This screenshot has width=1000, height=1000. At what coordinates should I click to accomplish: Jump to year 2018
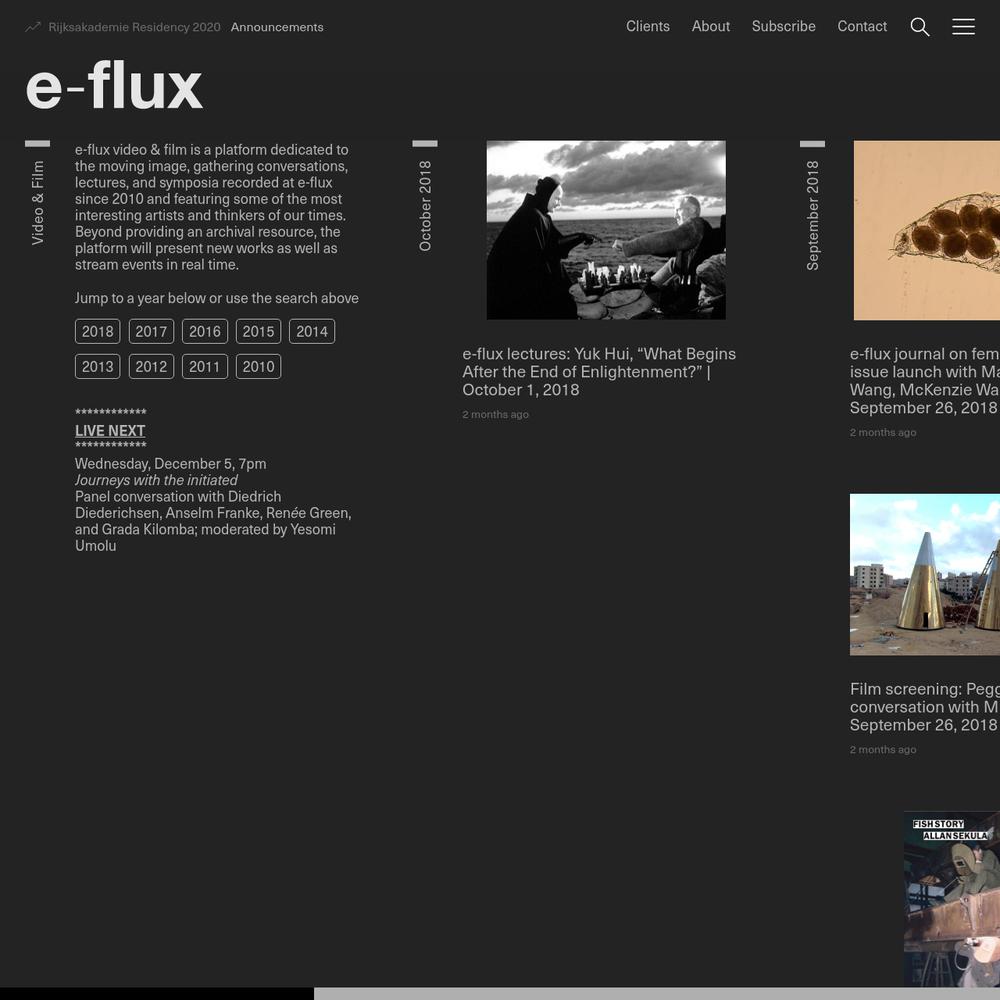point(98,332)
